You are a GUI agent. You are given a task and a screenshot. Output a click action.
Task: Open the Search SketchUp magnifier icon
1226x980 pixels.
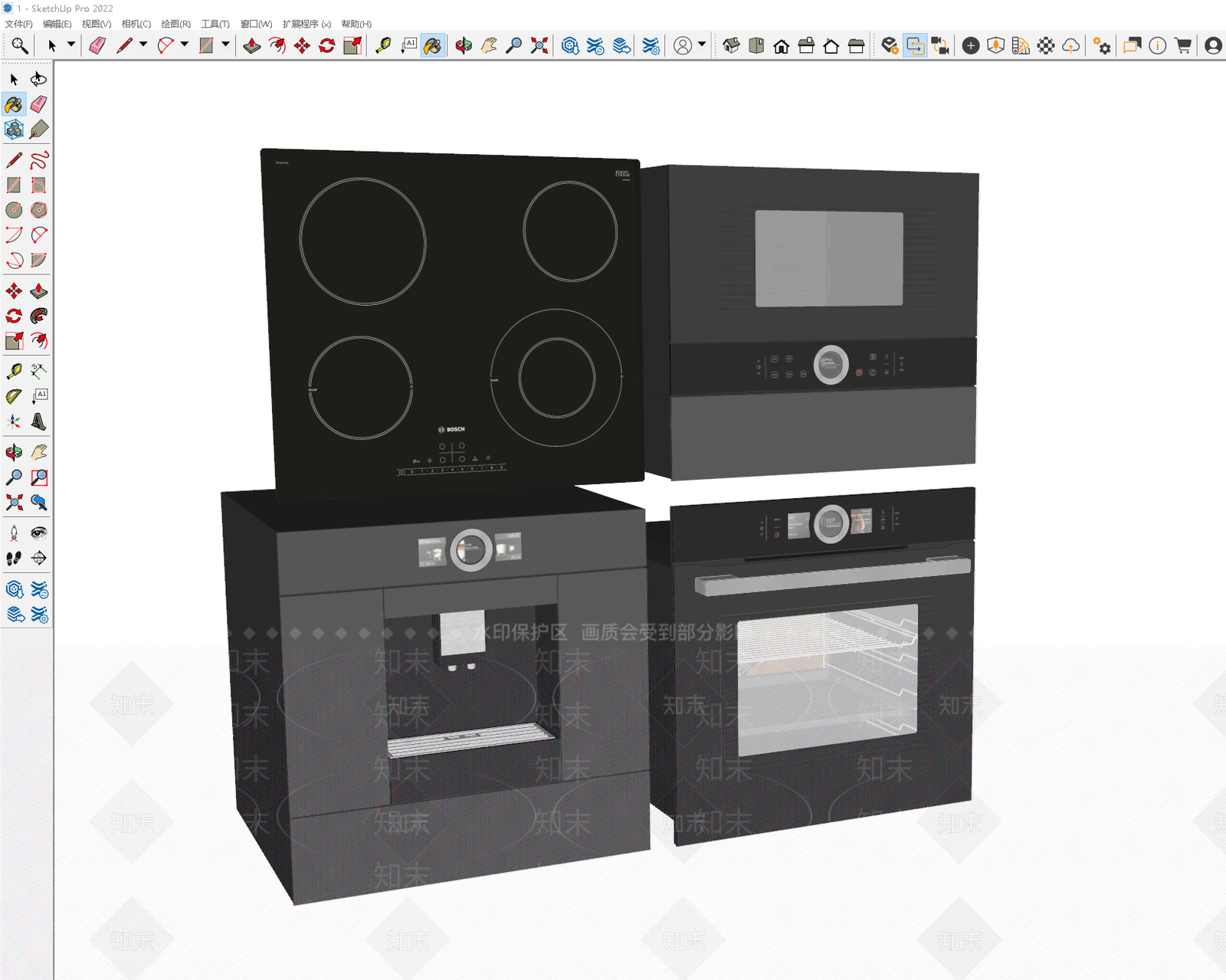click(19, 46)
